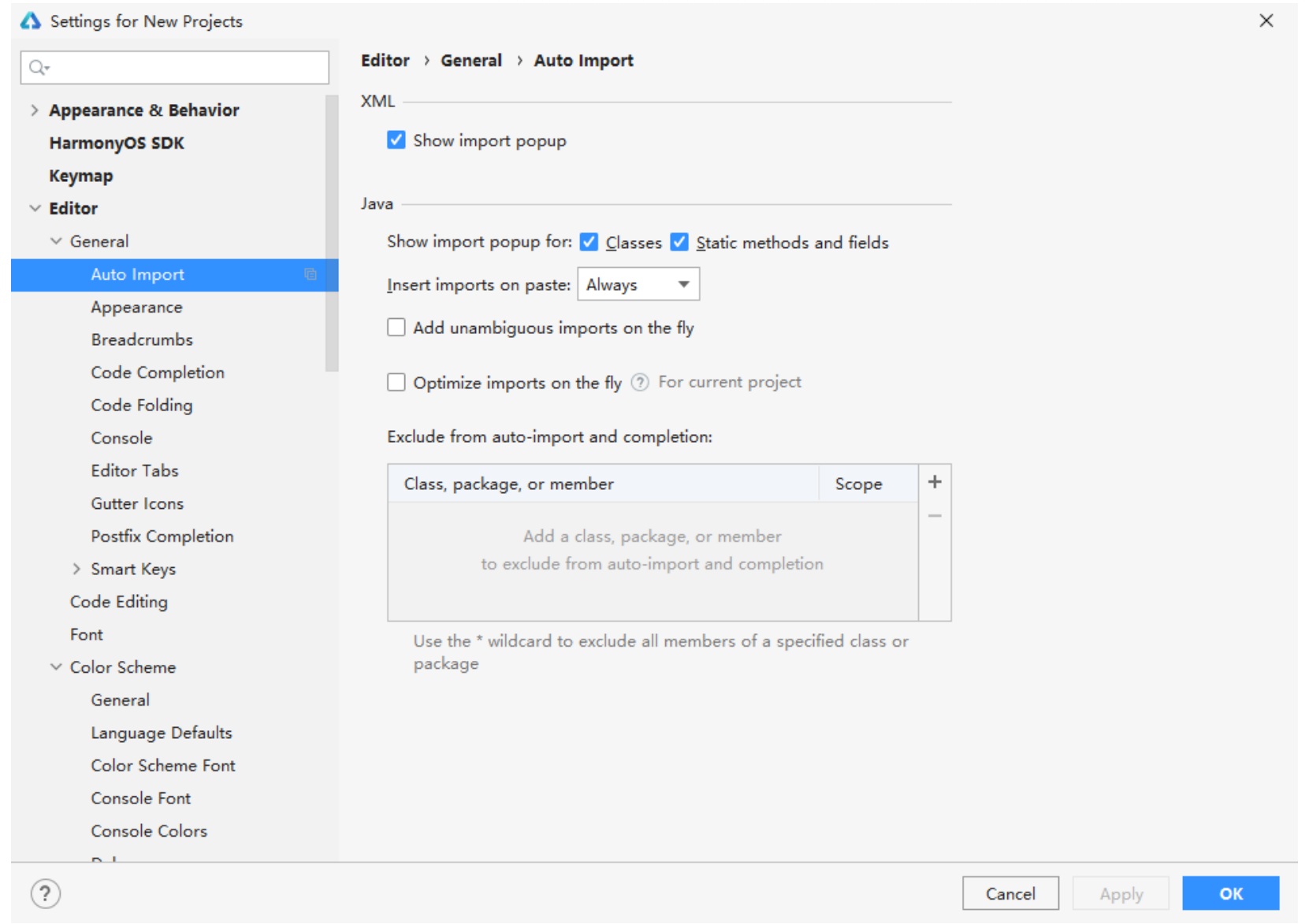Image resolution: width=1309 pixels, height=924 pixels.
Task: Toggle the Classes checkbox
Action: click(589, 242)
